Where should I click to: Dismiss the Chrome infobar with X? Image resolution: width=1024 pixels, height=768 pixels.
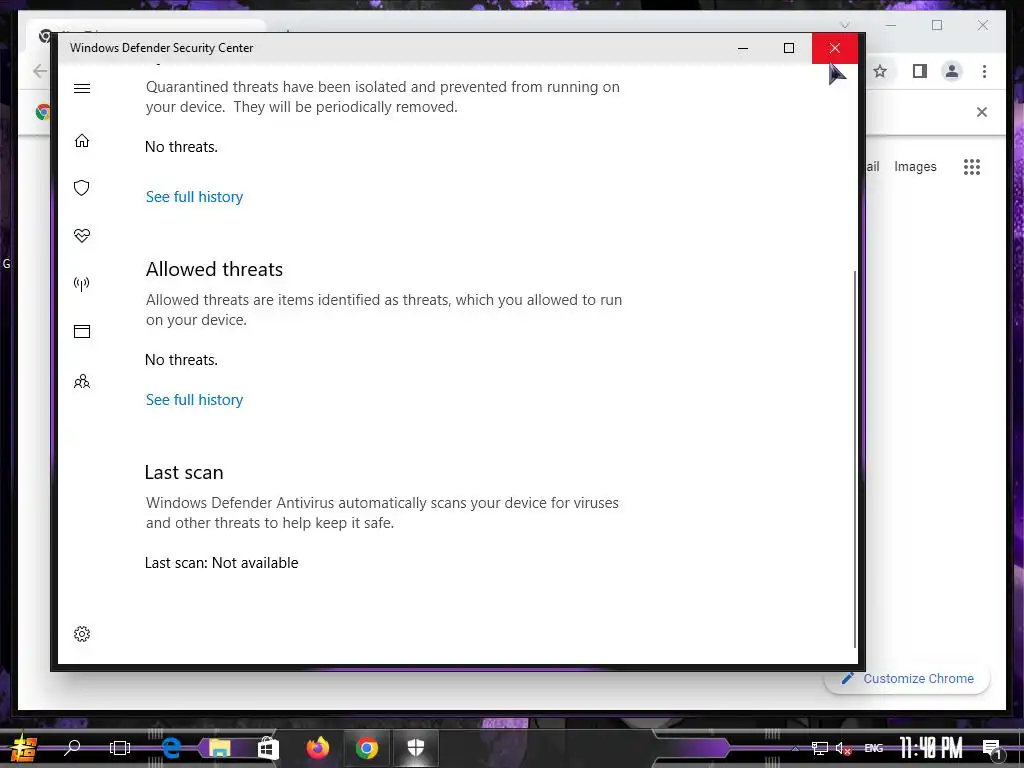pos(982,112)
